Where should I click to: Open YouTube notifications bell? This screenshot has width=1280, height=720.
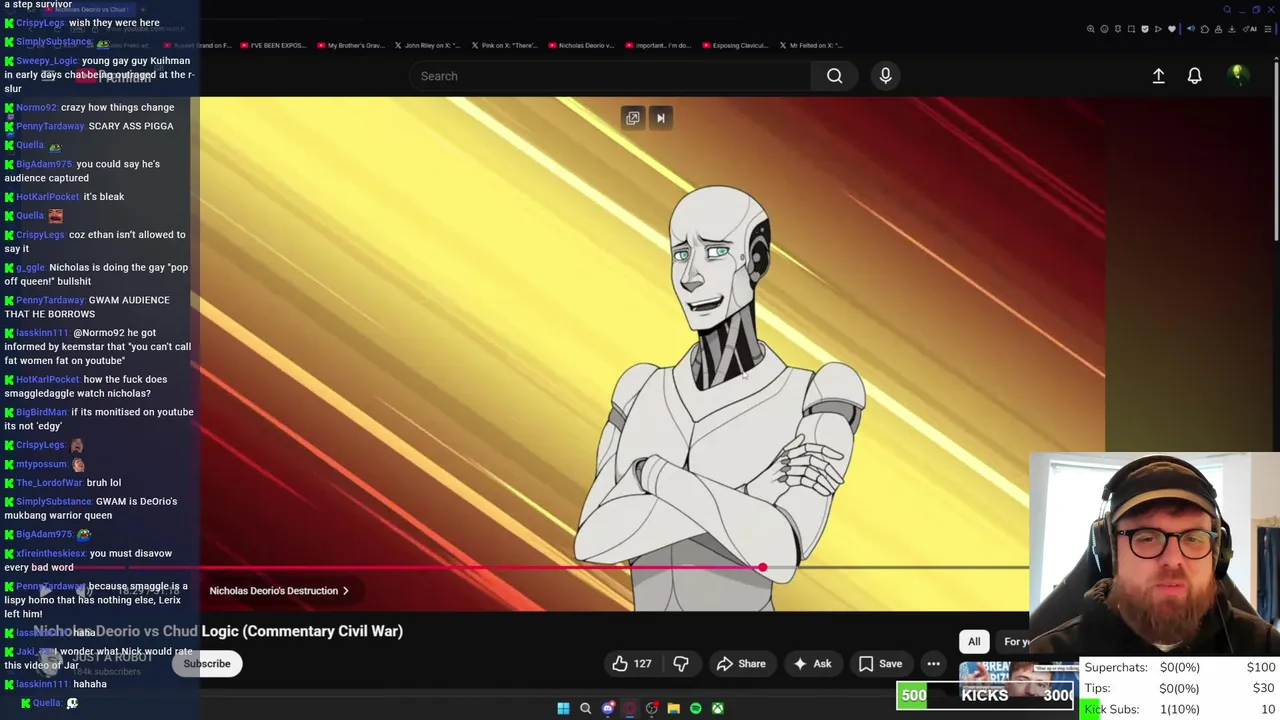(x=1194, y=76)
